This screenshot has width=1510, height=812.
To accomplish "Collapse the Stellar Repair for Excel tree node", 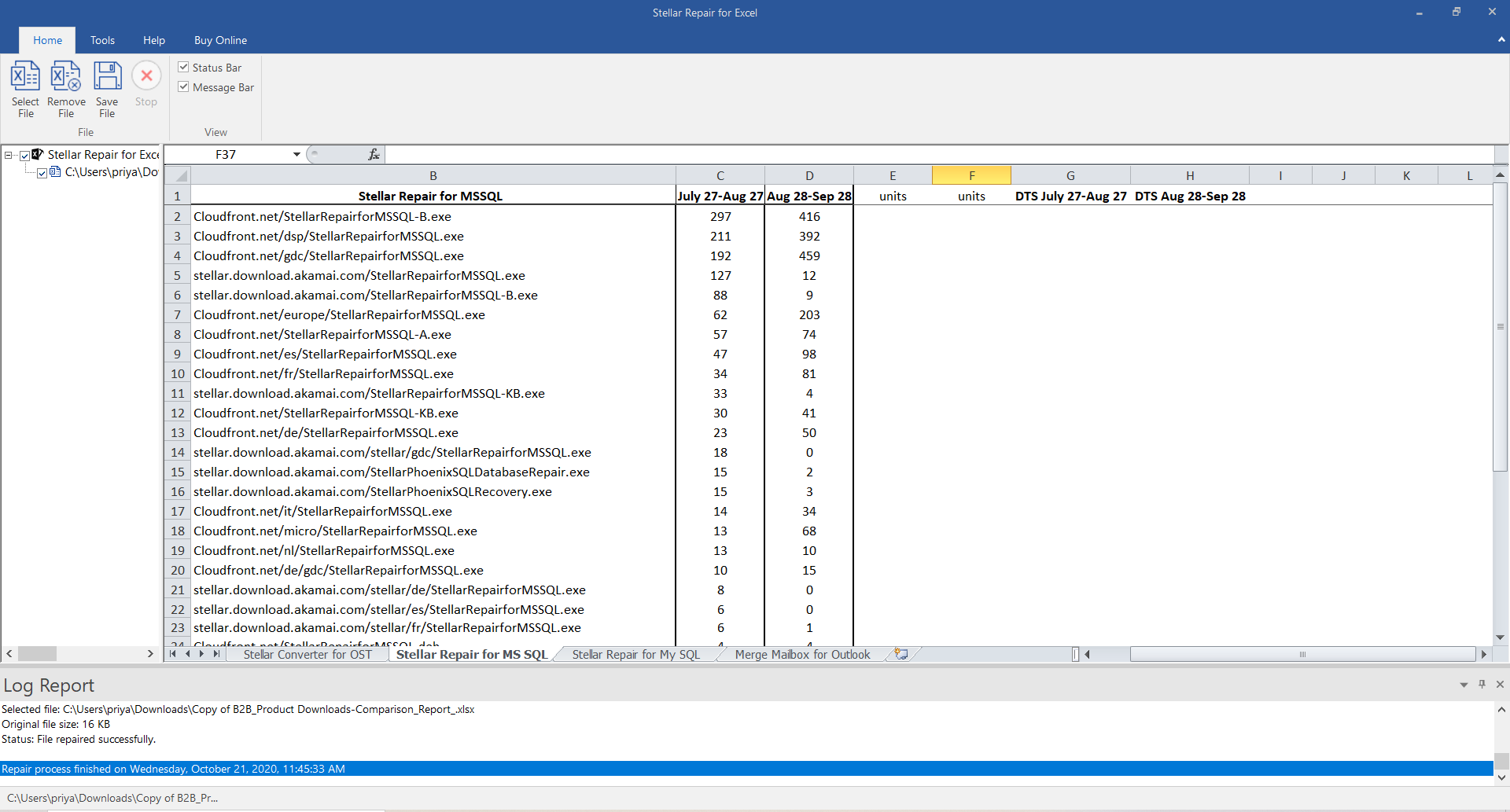I will point(9,155).
